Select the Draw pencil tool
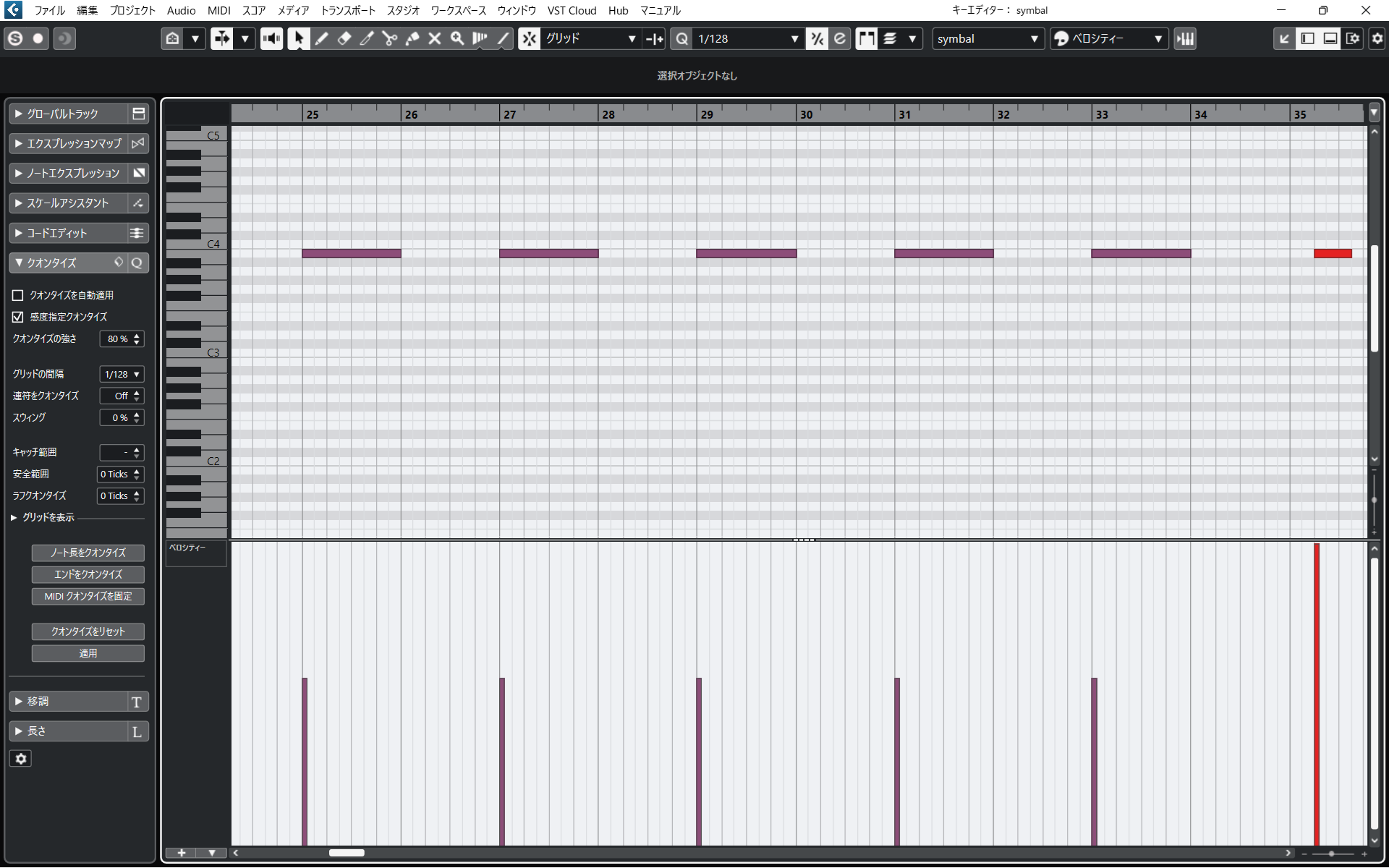This screenshot has height=868, width=1389. (321, 39)
